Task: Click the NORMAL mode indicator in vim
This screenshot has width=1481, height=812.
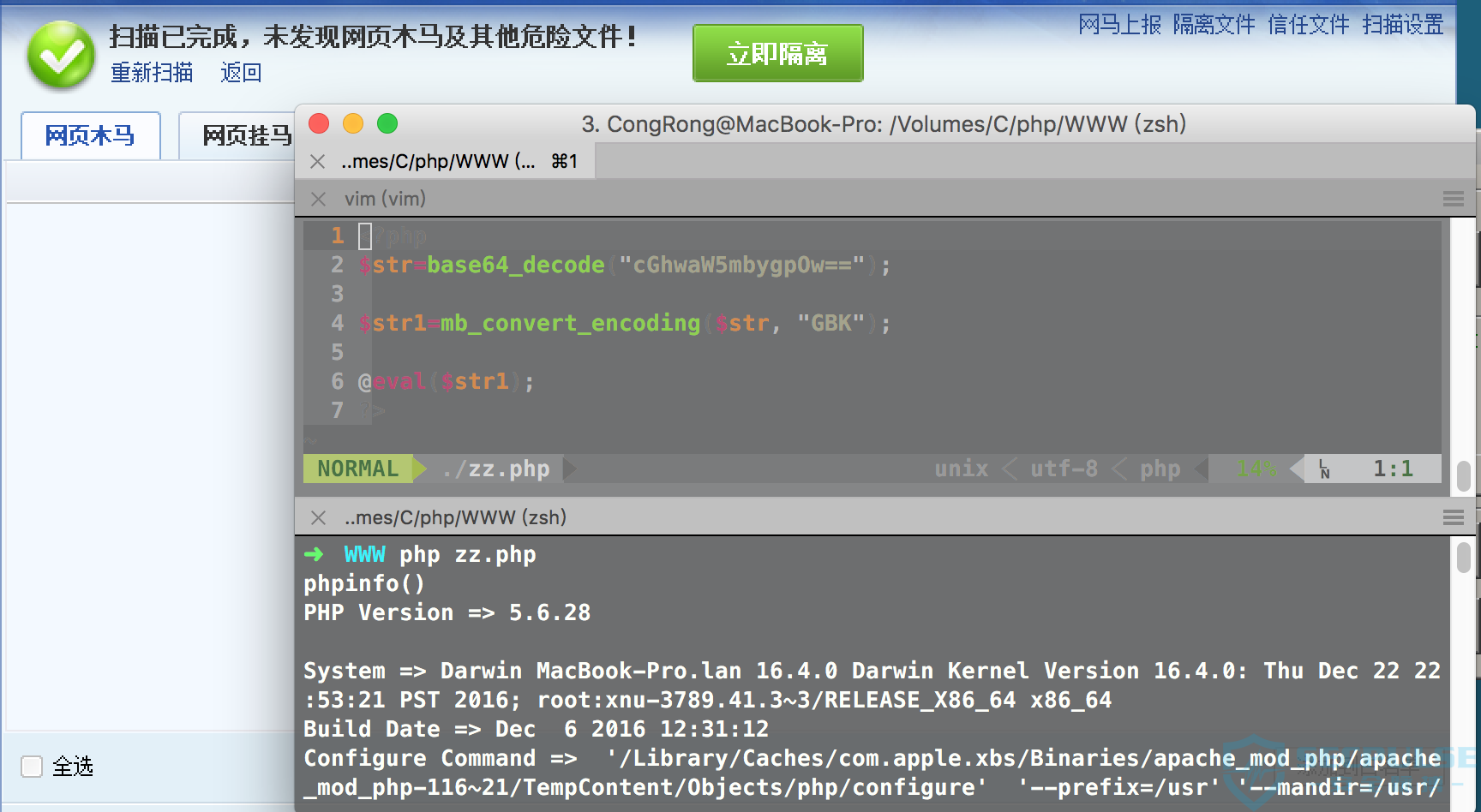Action: (358, 469)
